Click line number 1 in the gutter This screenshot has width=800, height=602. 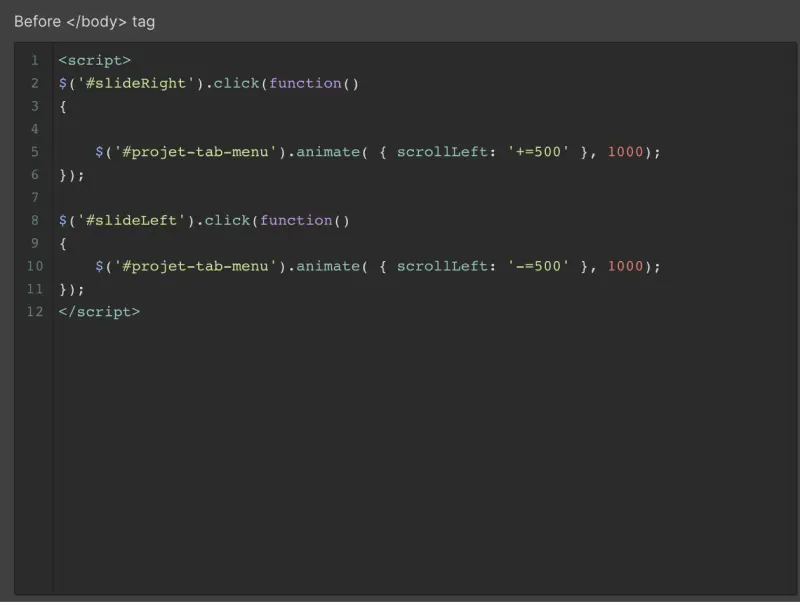(x=34, y=60)
